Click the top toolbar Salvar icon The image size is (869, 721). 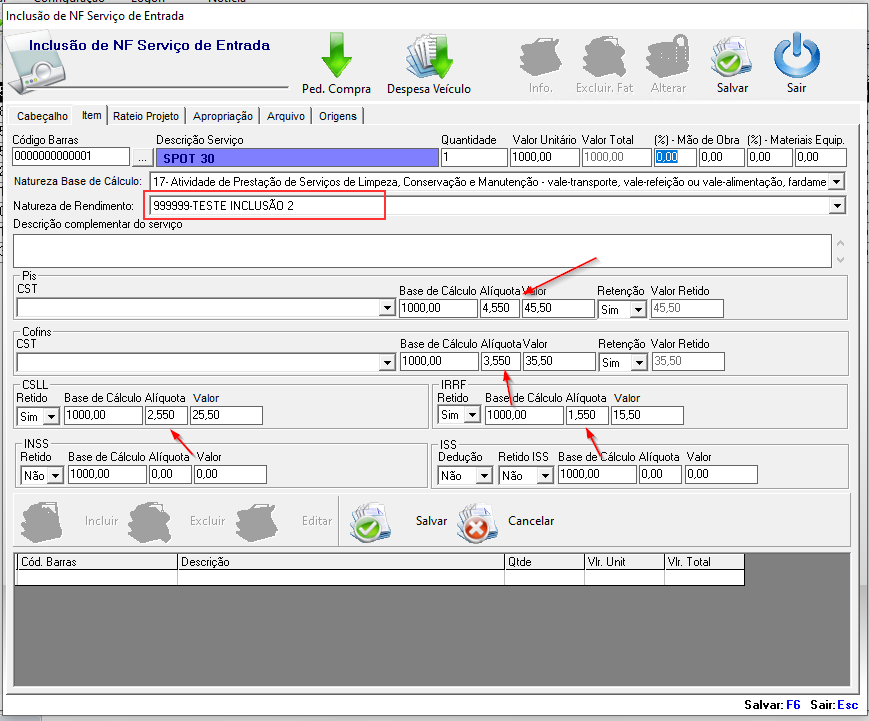tap(732, 57)
